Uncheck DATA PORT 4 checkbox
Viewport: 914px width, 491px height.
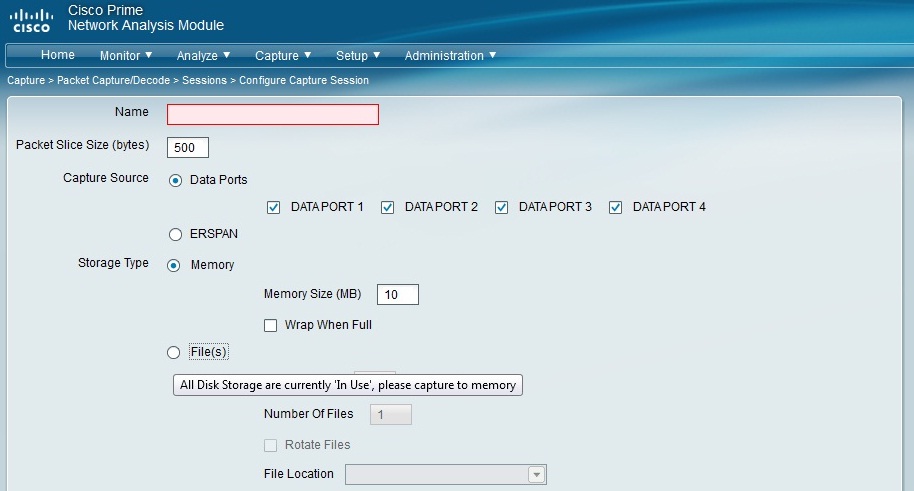616,208
